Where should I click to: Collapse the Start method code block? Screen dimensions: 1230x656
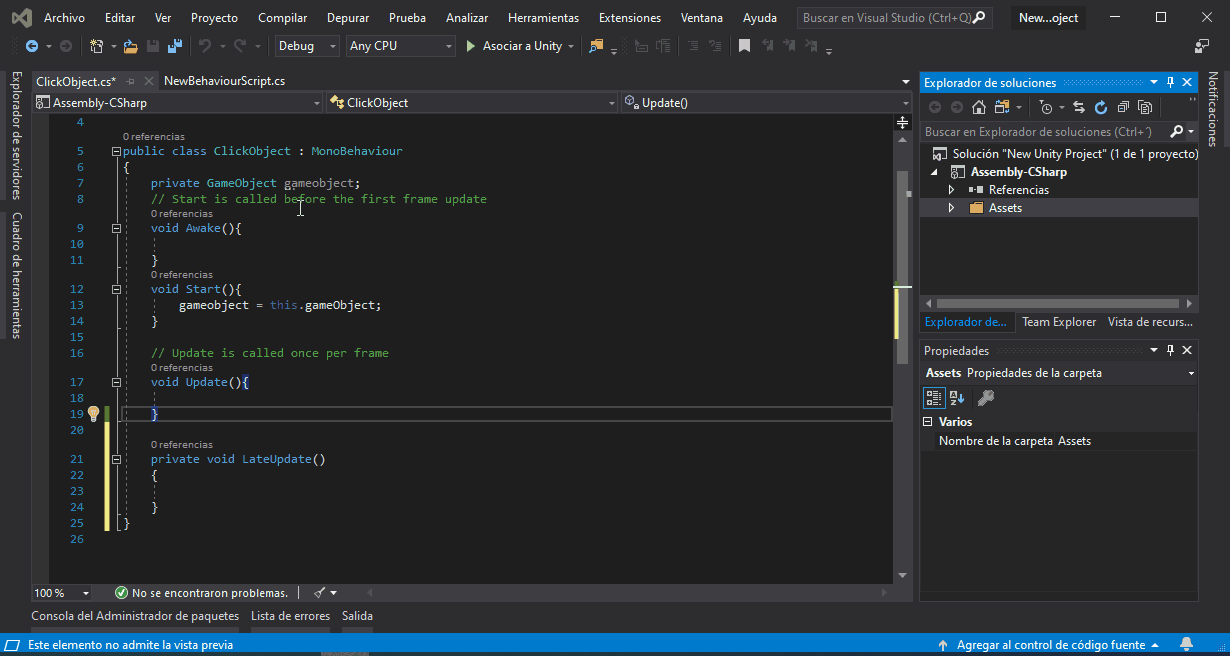[117, 289]
